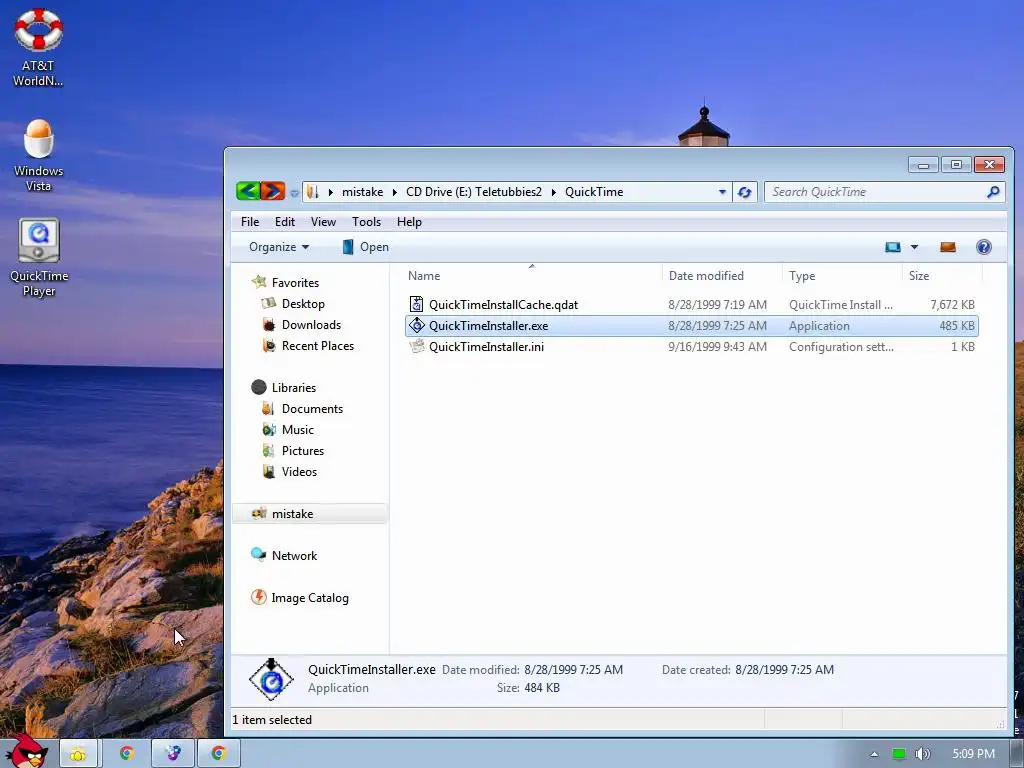The height and width of the screenshot is (768, 1024).
Task: Click the Angry Birds start button
Action: [26, 751]
